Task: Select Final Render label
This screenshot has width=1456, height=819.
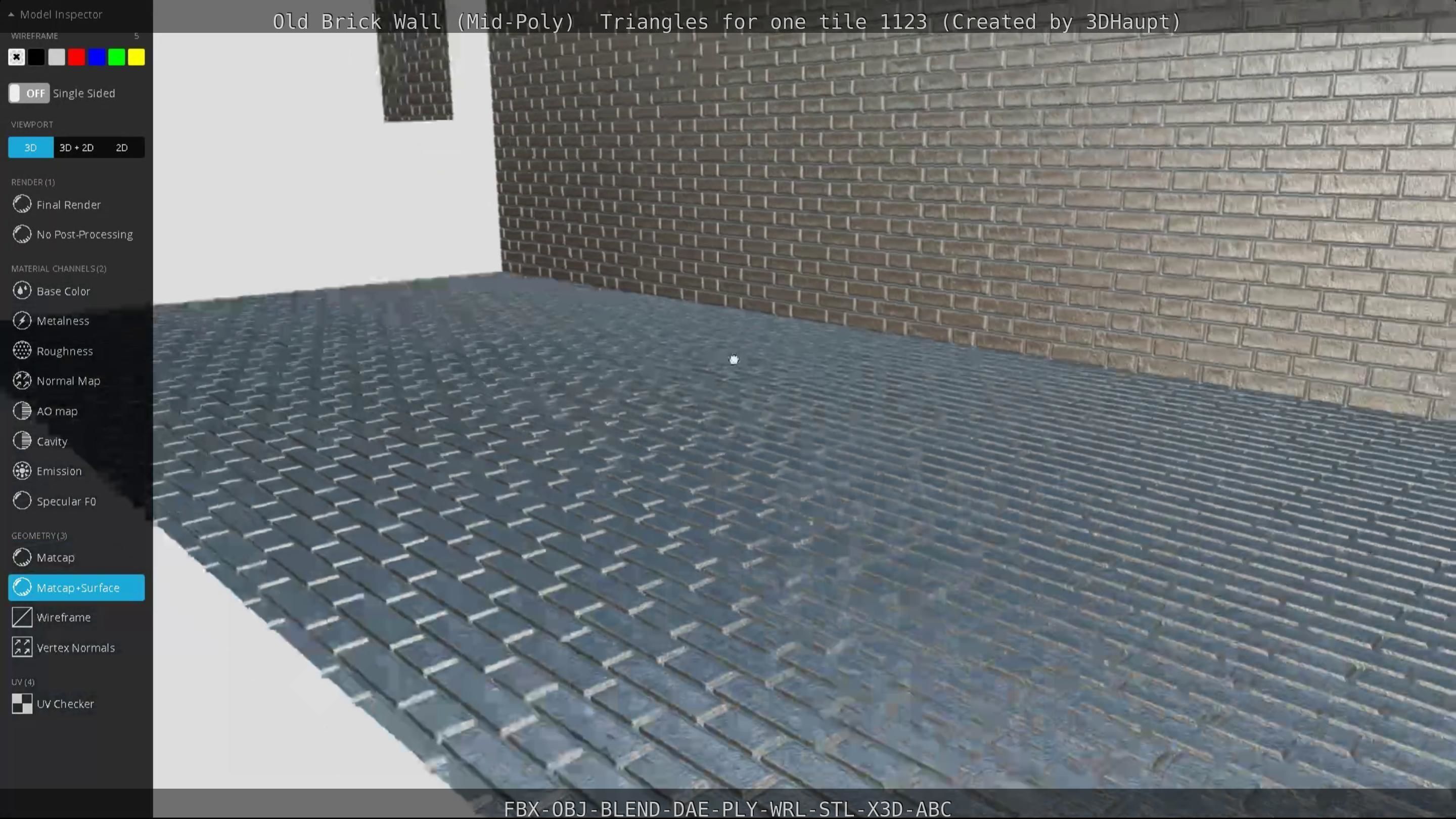Action: [68, 205]
